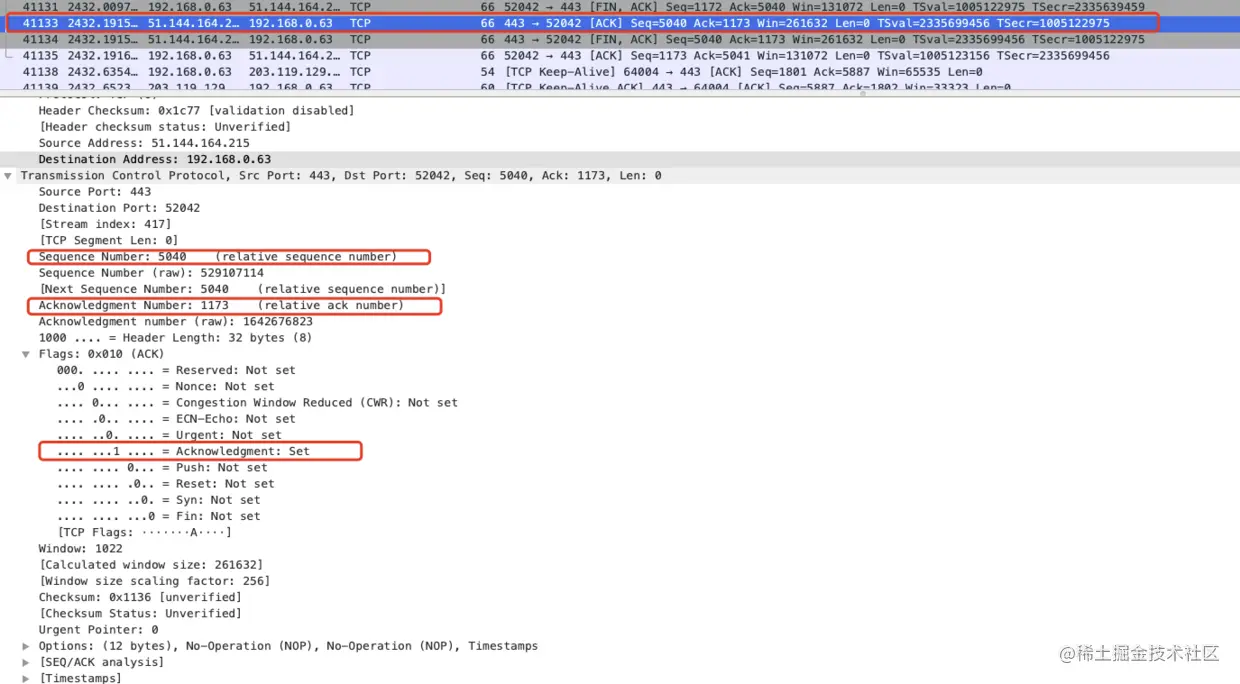
Task: Select Destination Address: 192.168.0.63 line
Action: [154, 159]
